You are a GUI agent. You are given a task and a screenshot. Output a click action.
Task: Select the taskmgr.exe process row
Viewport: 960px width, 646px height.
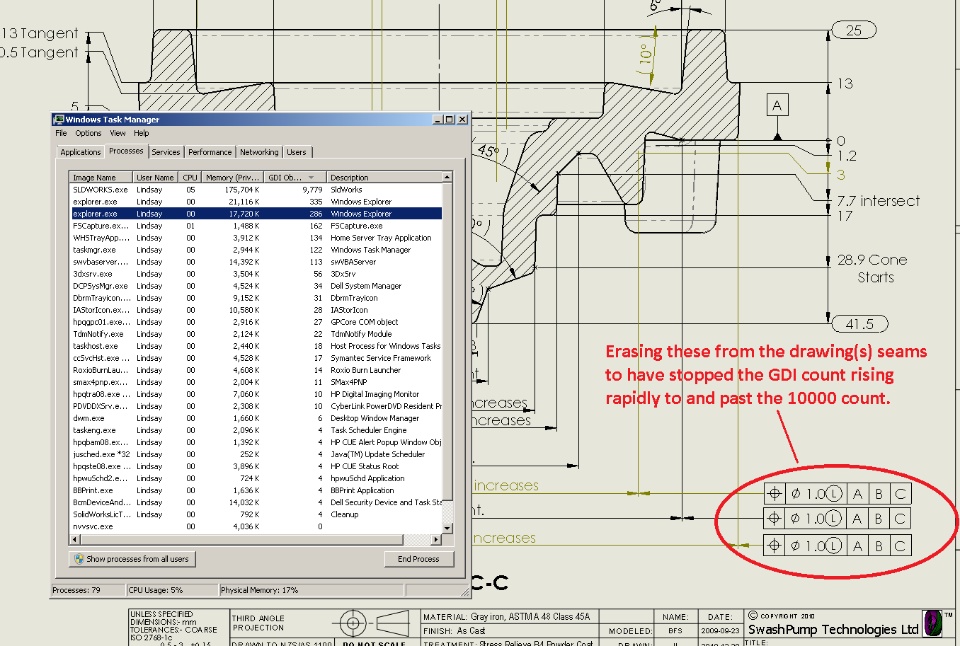(x=255, y=250)
